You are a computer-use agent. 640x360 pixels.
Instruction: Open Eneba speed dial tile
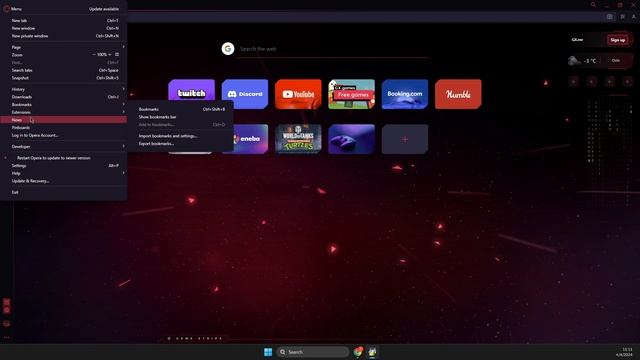pyautogui.click(x=250, y=139)
